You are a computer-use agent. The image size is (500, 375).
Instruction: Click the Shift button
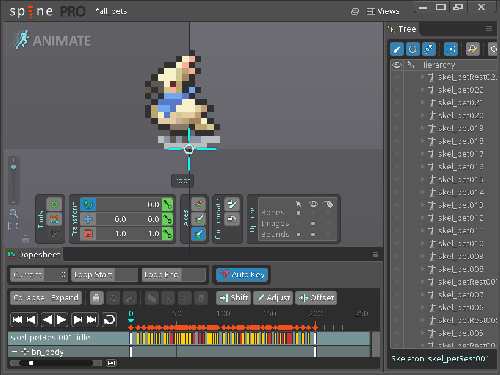(234, 298)
